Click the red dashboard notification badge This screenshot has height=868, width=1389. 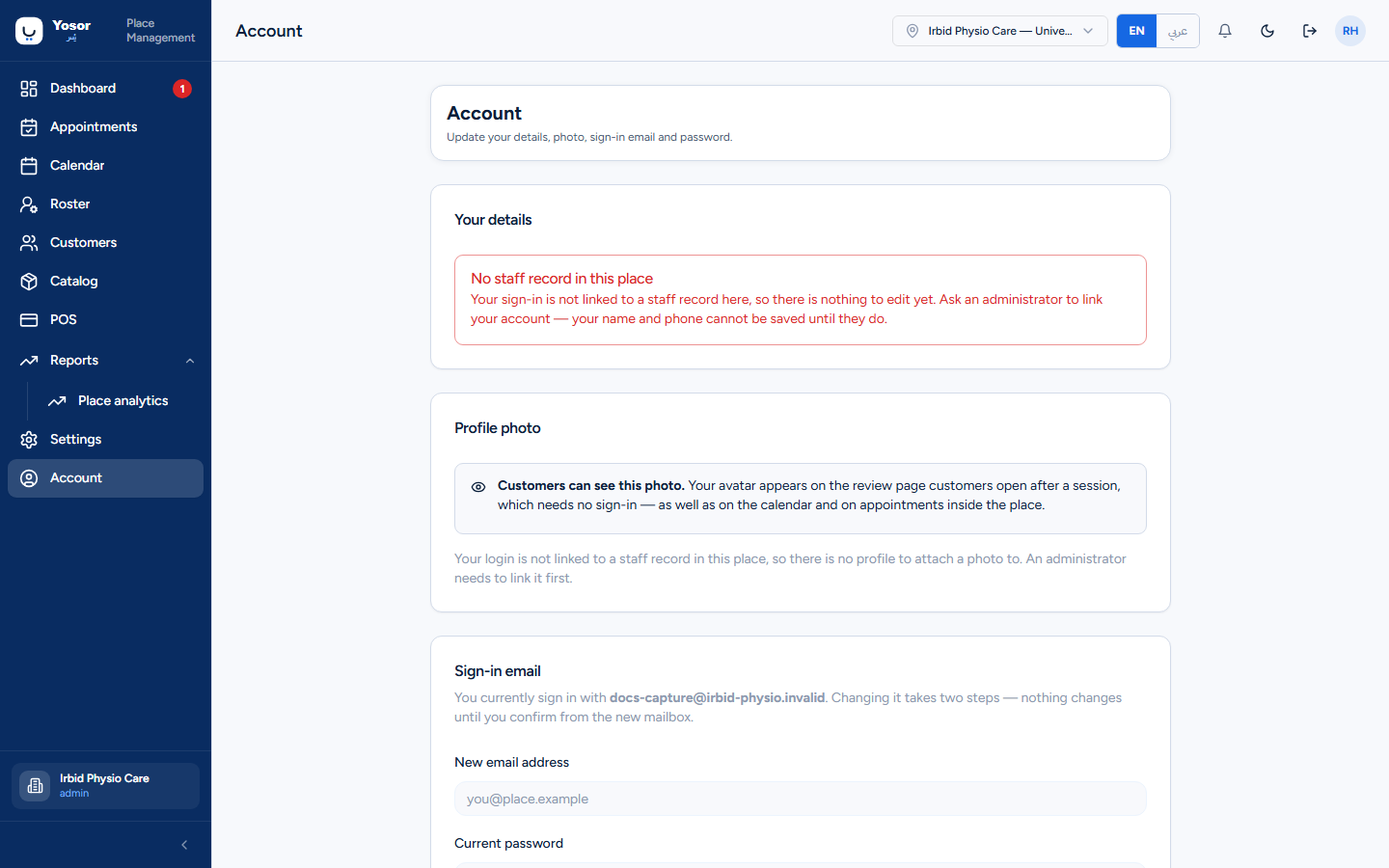coord(182,89)
